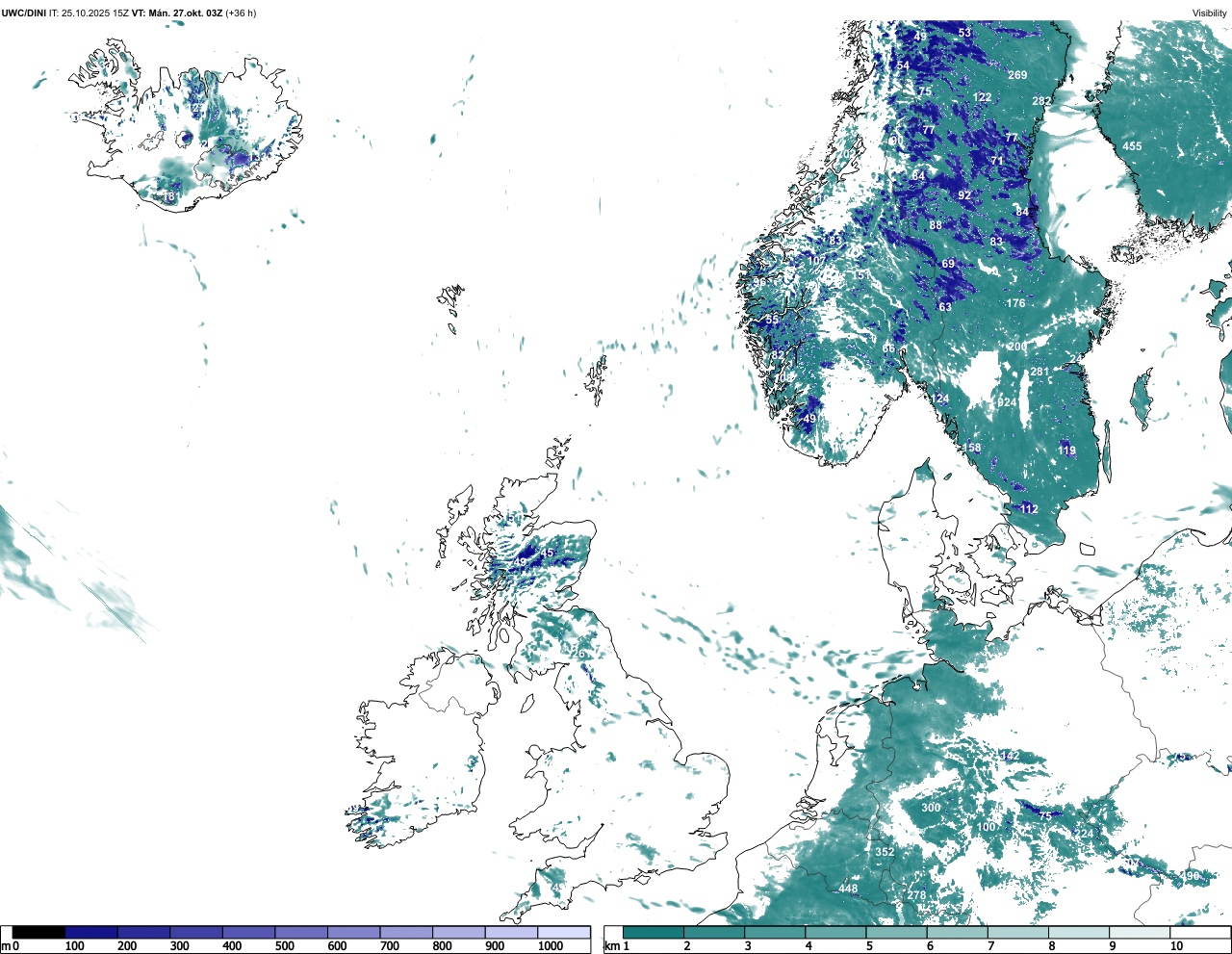Viewport: 1232px width, 954px height.
Task: Click the '124' value near the Swedish west coast
Action: [939, 399]
